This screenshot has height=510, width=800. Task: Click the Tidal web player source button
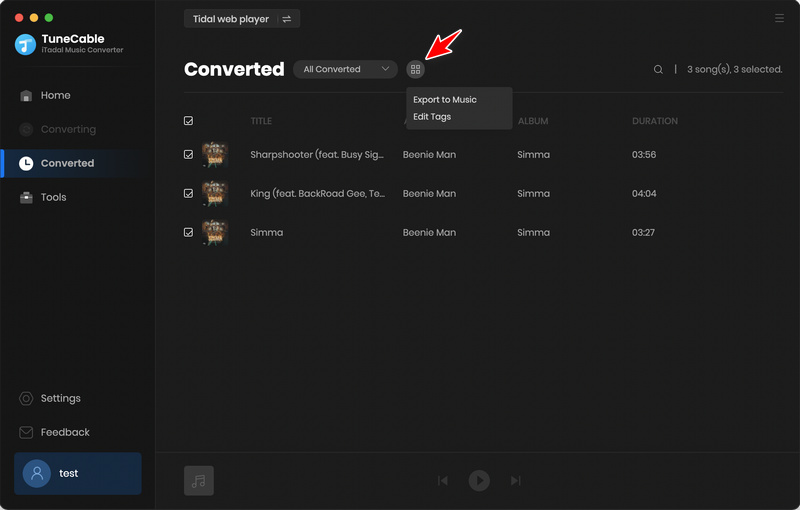click(x=242, y=19)
